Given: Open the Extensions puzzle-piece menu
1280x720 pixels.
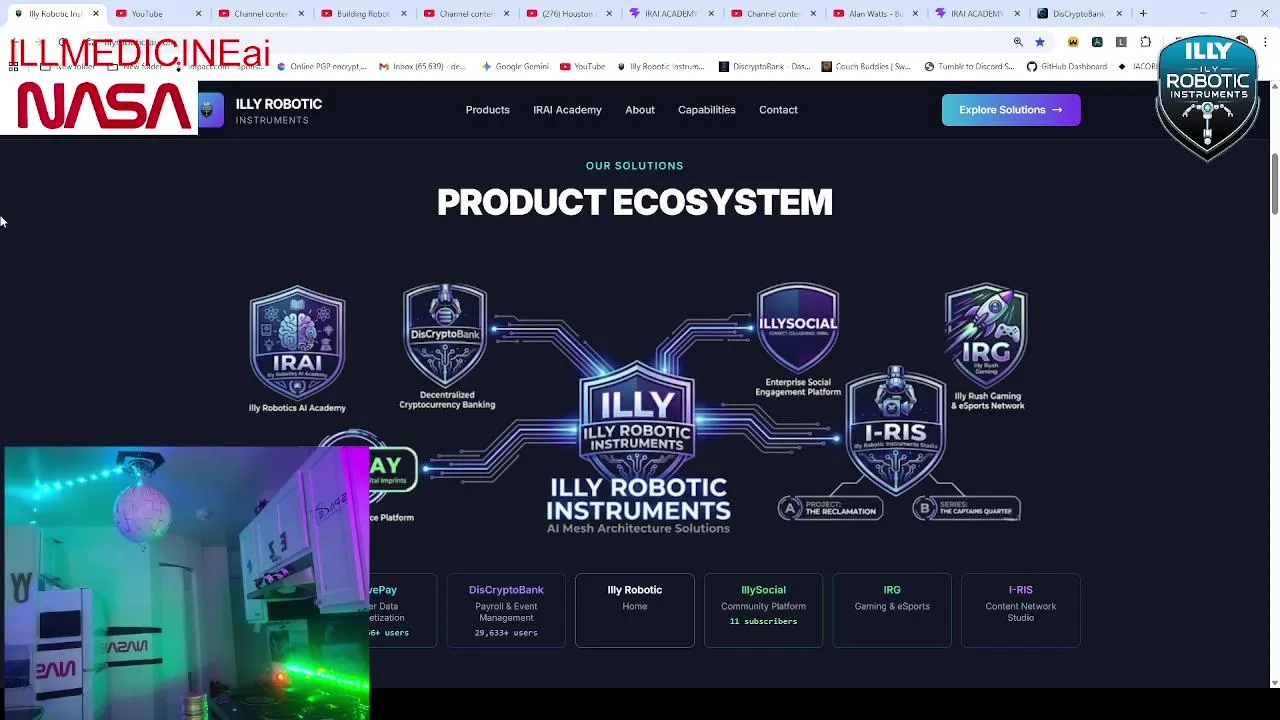Looking at the screenshot, I should pos(1145,42).
